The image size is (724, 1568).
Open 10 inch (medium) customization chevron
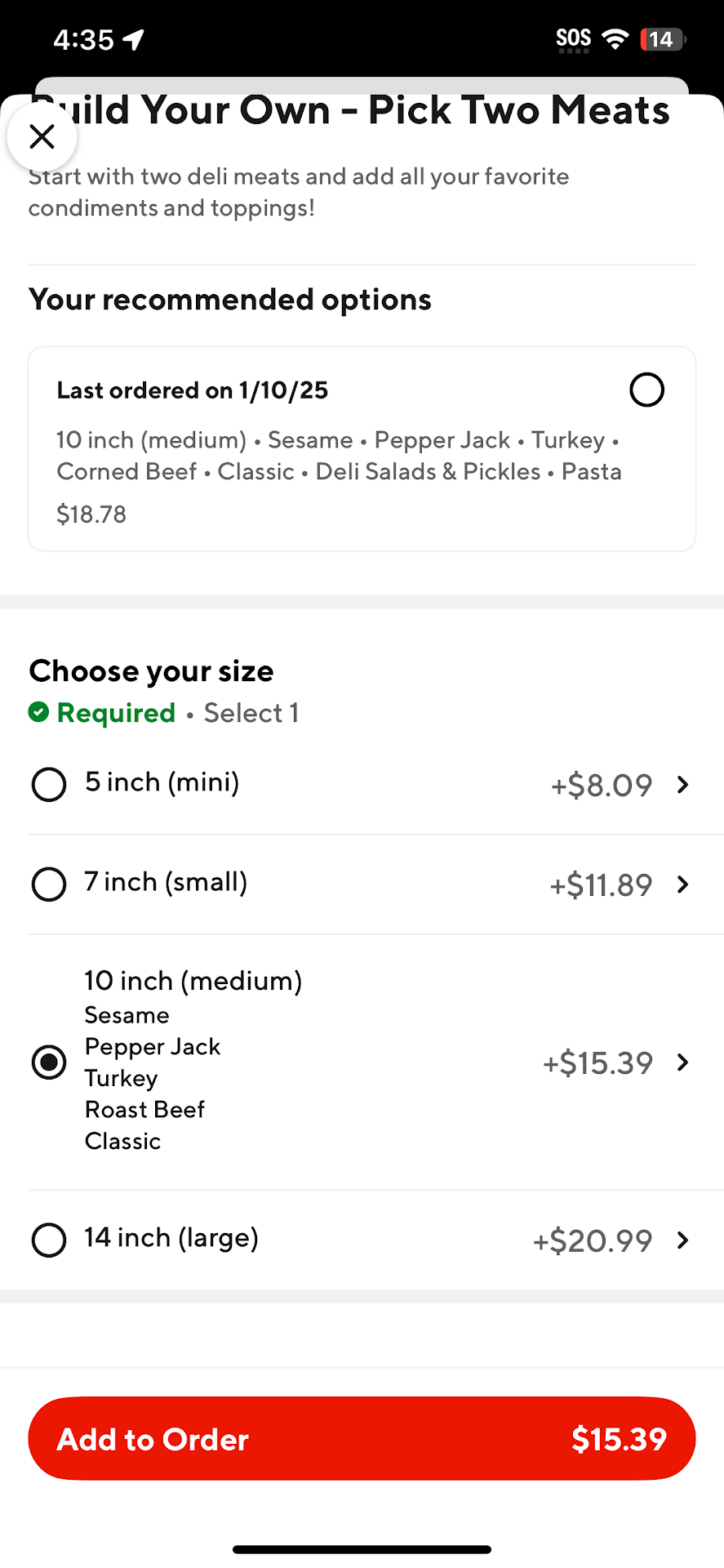[683, 1062]
